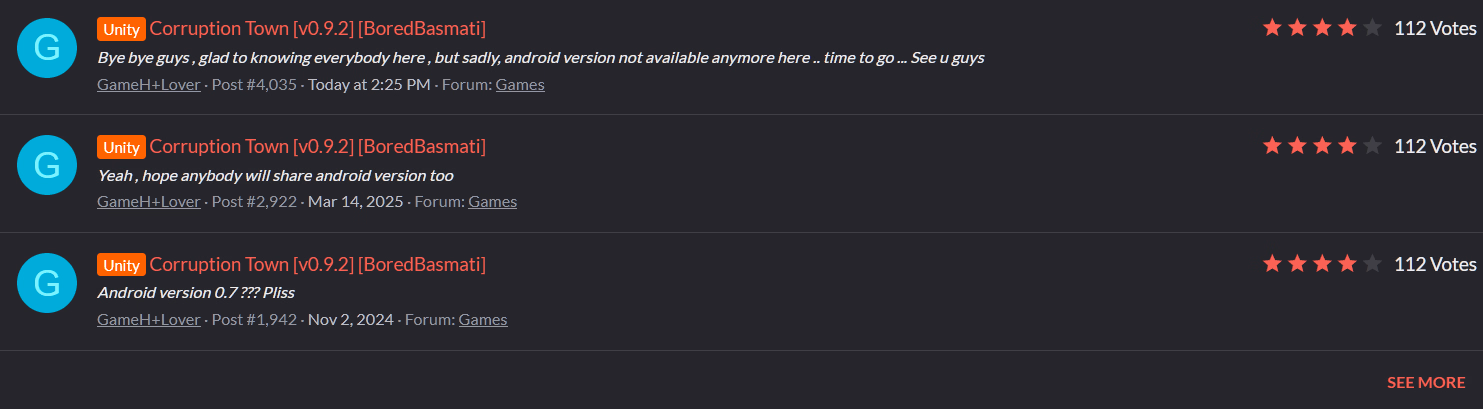The height and width of the screenshot is (409, 1483).
Task: Click the avatar on the Post #1,942 row
Action: (x=47, y=283)
